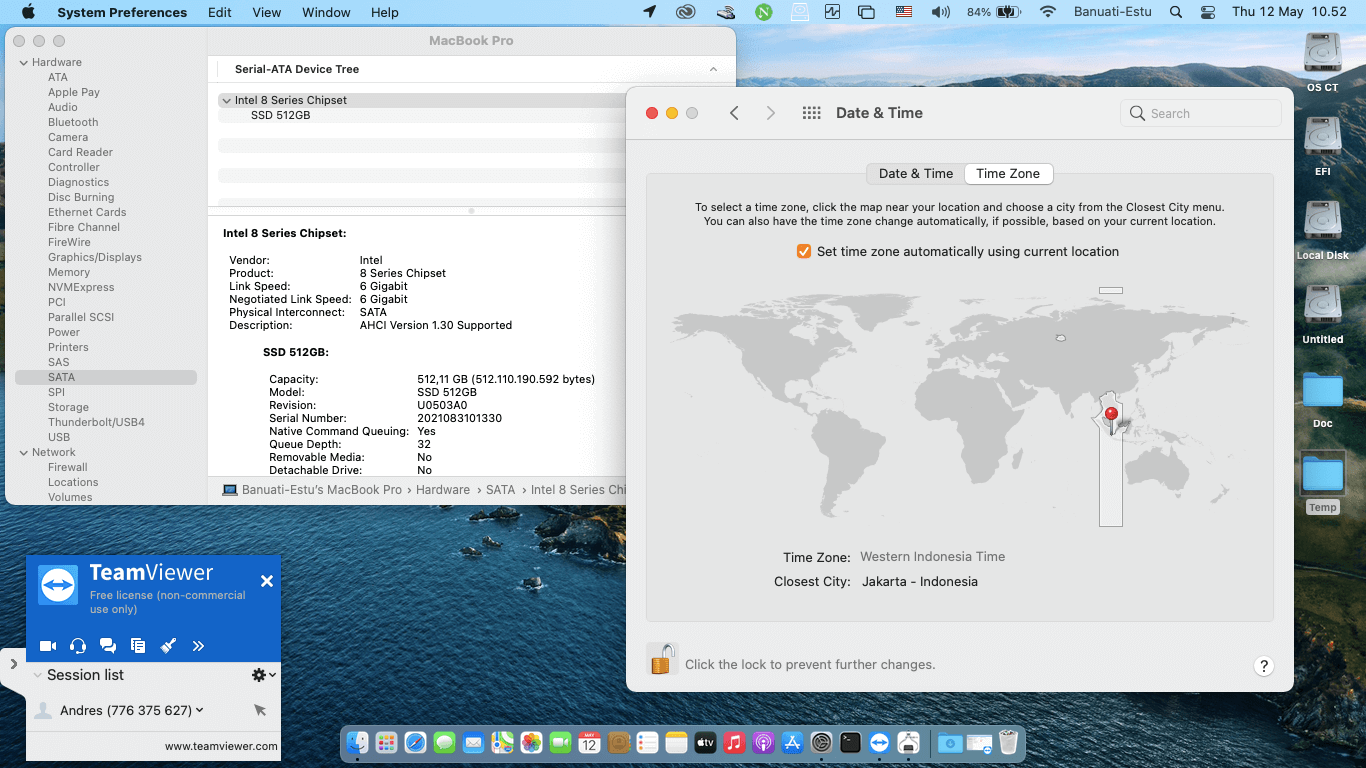
Task: Collapse the Hardware tree section
Action: click(23, 62)
